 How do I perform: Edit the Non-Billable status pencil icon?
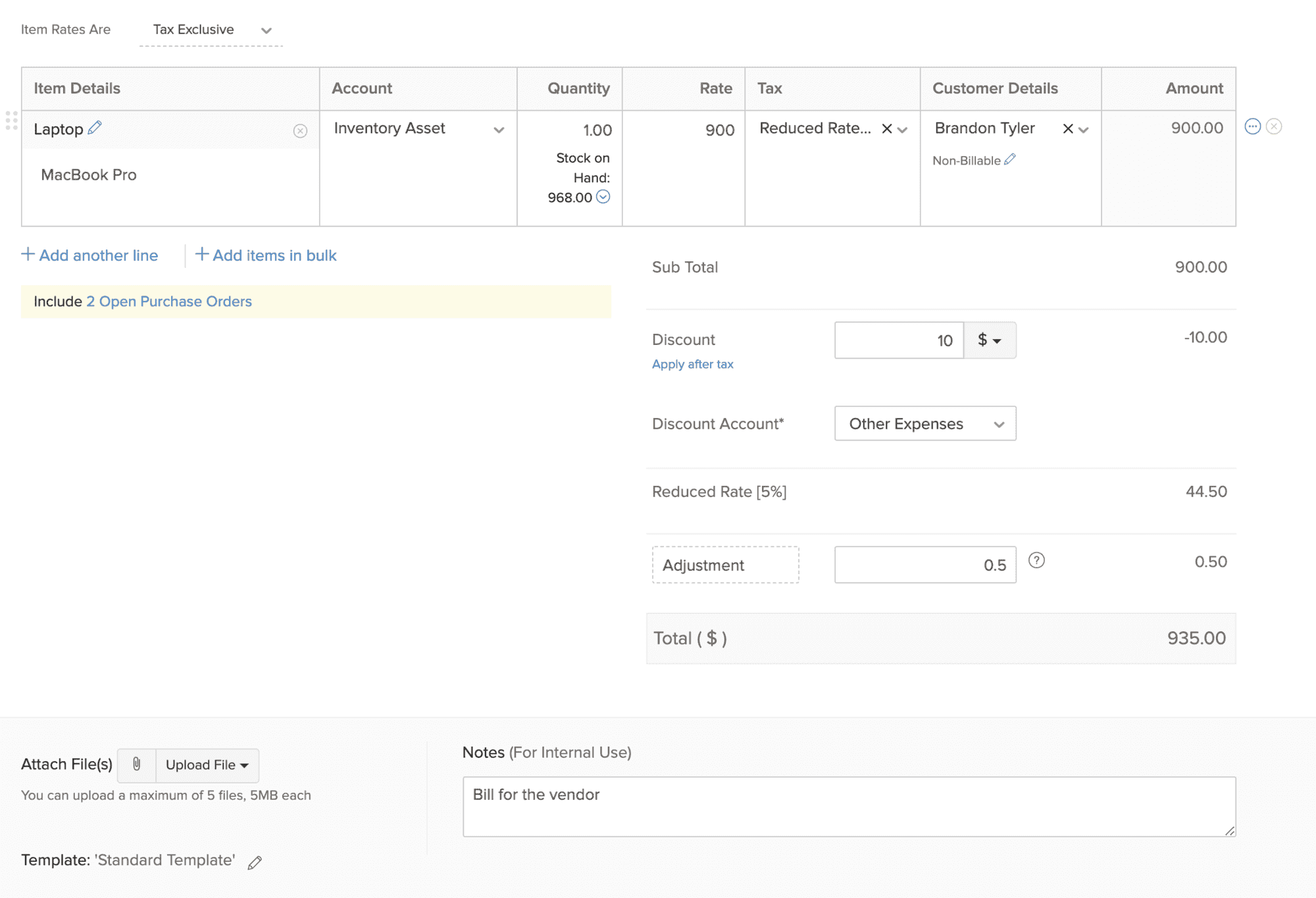point(1010,159)
